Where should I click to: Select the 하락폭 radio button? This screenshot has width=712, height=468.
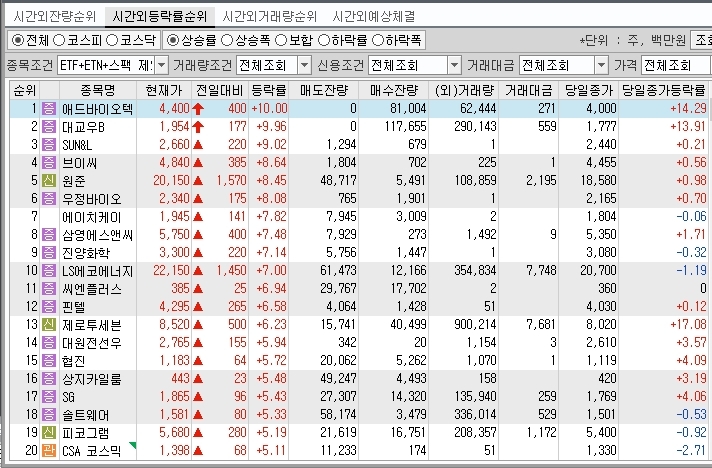[x=378, y=40]
